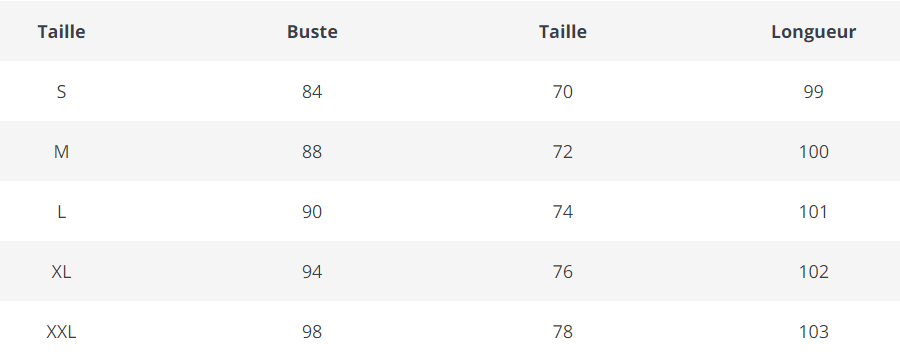Image resolution: width=900 pixels, height=361 pixels.
Task: Select the S size row label
Action: pos(61,92)
